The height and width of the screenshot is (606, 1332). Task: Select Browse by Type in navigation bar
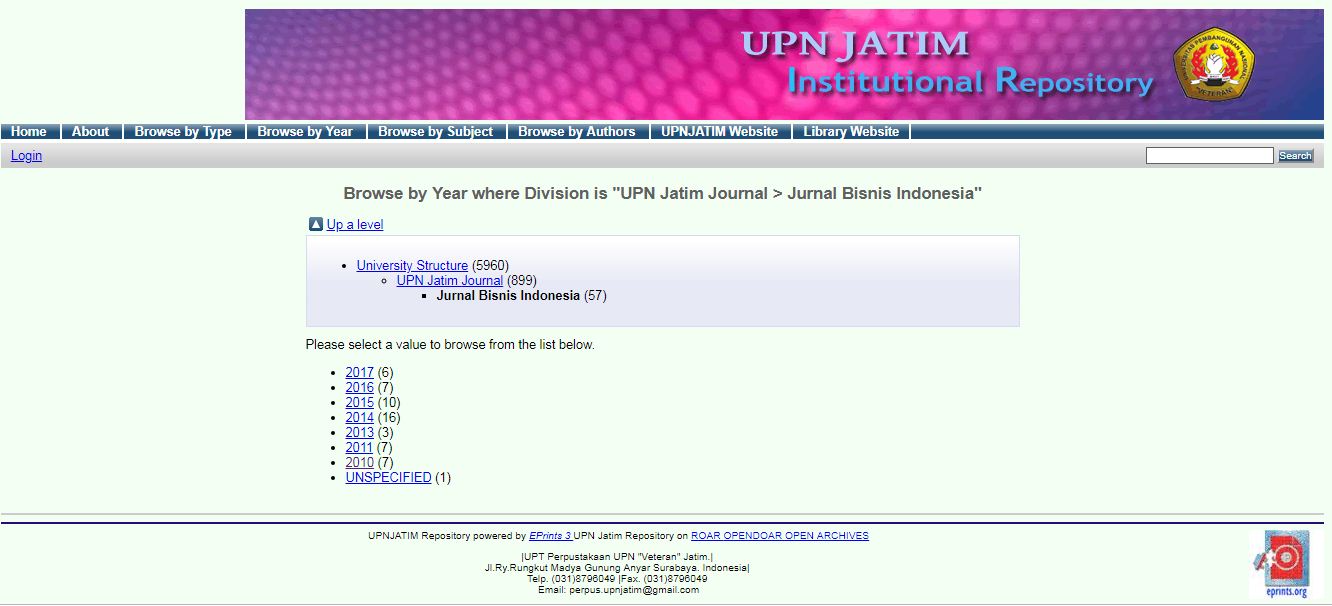(183, 132)
